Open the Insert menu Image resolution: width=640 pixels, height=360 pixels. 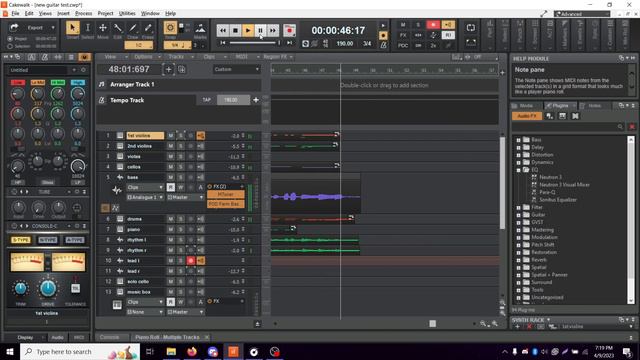[x=63, y=13]
